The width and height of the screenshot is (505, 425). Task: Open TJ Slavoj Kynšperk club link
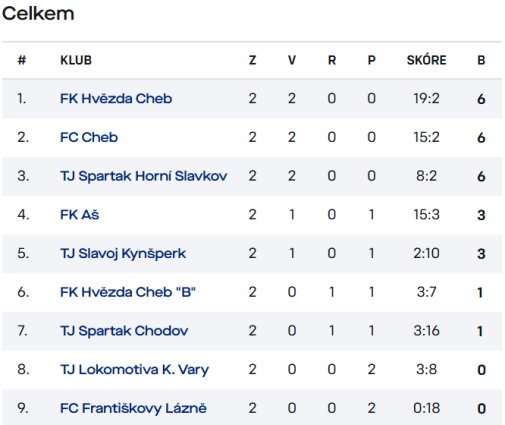click(123, 254)
